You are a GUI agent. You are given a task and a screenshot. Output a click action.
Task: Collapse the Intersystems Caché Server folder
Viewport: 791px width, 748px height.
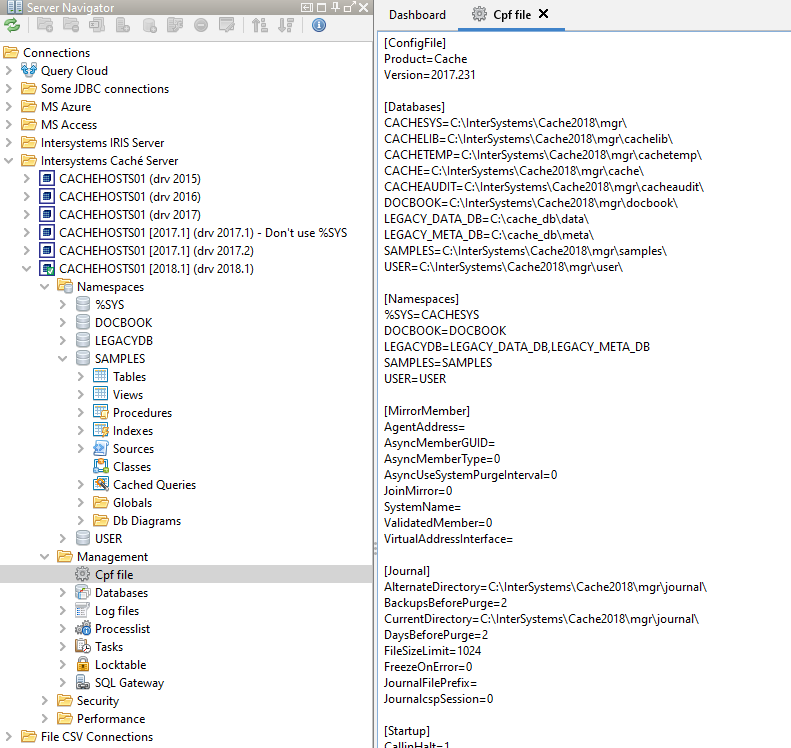point(9,161)
